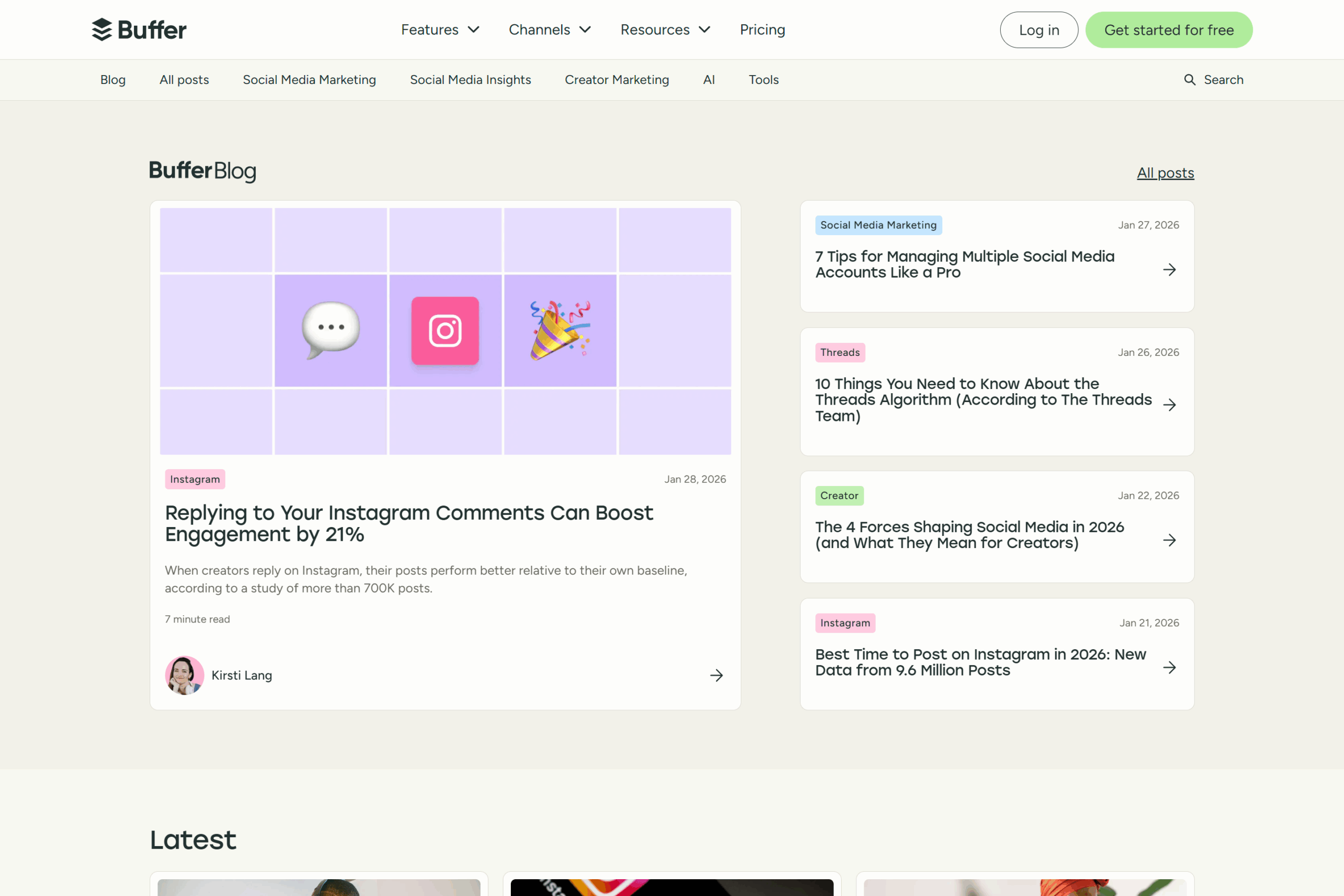Click the Buffer logo icon
The height and width of the screenshot is (896, 1344).
102,30
